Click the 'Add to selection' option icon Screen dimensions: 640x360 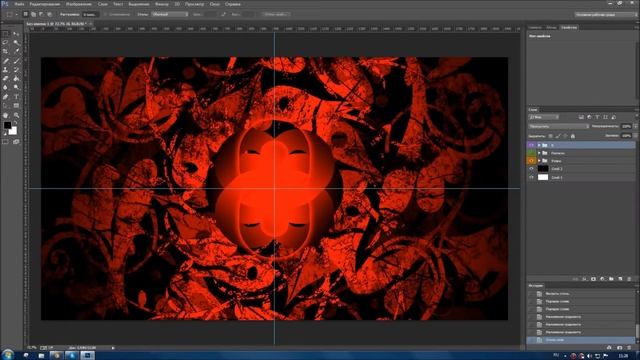[x=33, y=14]
